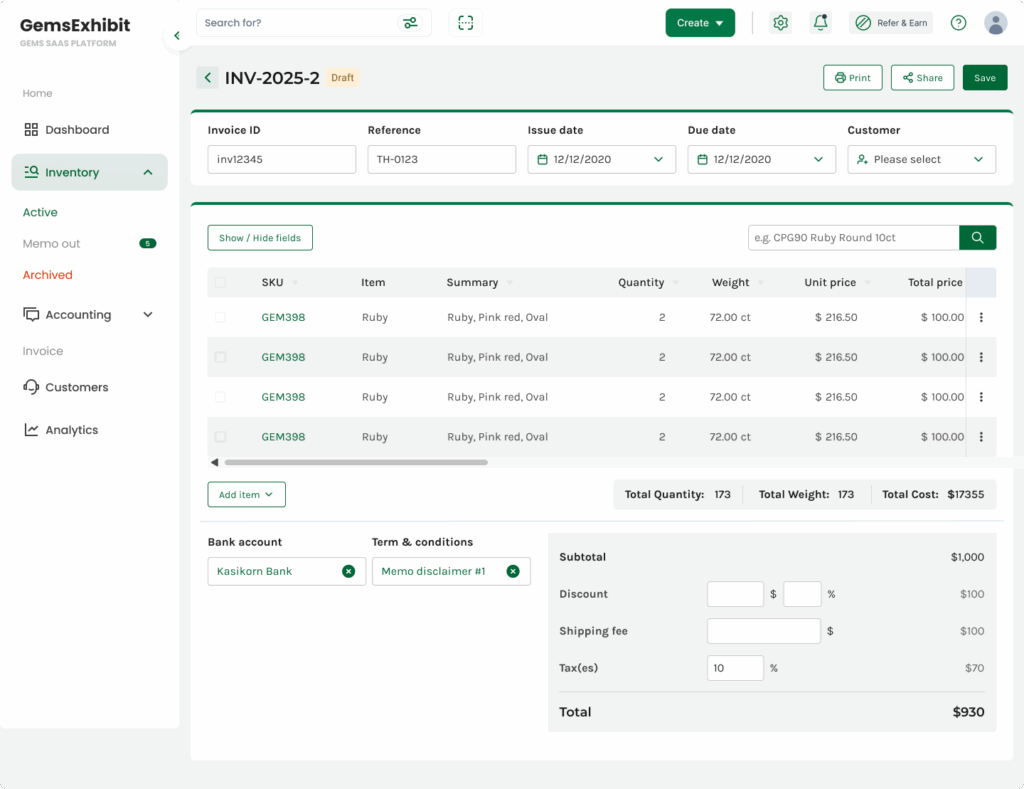Check the first GEM398 row checkbox
Viewport: 1024px width, 789px height.
220,317
